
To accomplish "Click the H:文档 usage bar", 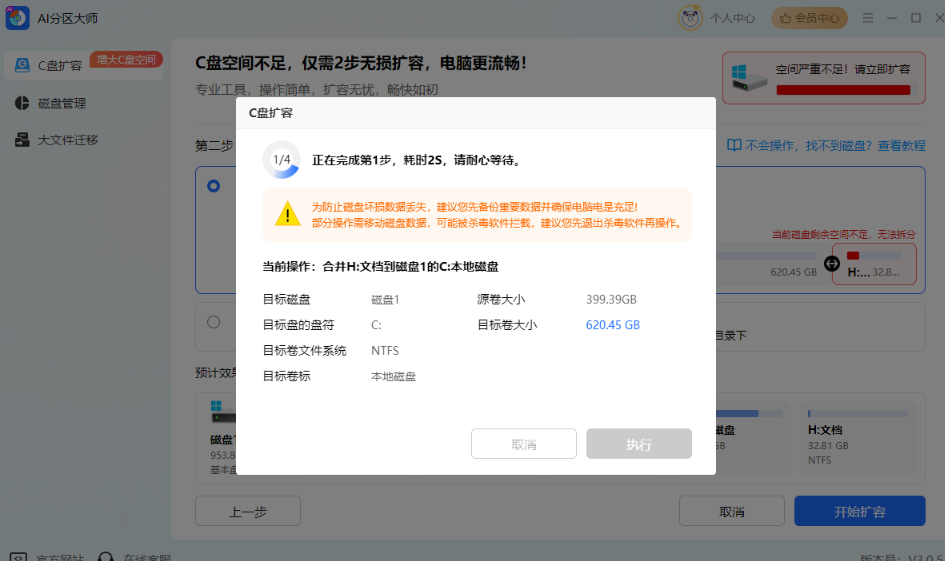I will (858, 413).
